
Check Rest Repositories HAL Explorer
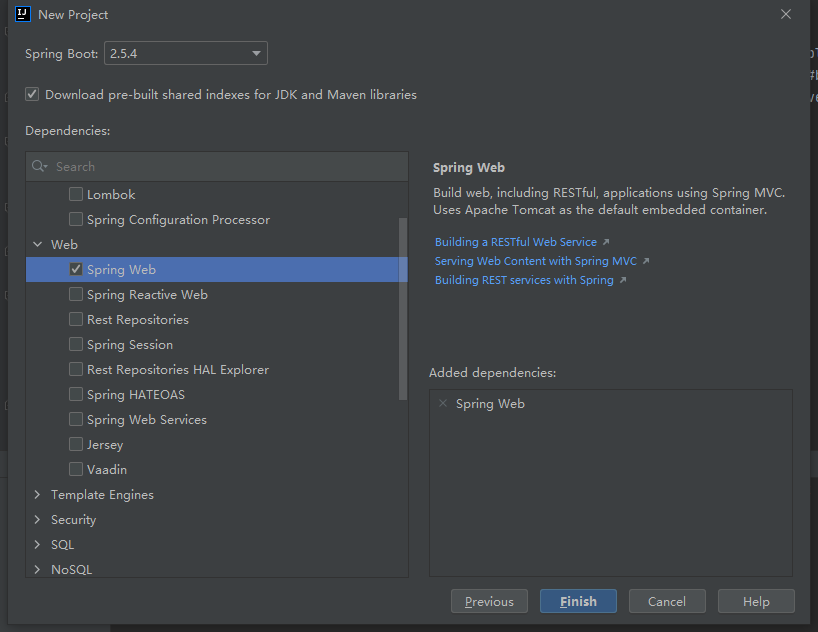click(x=76, y=369)
